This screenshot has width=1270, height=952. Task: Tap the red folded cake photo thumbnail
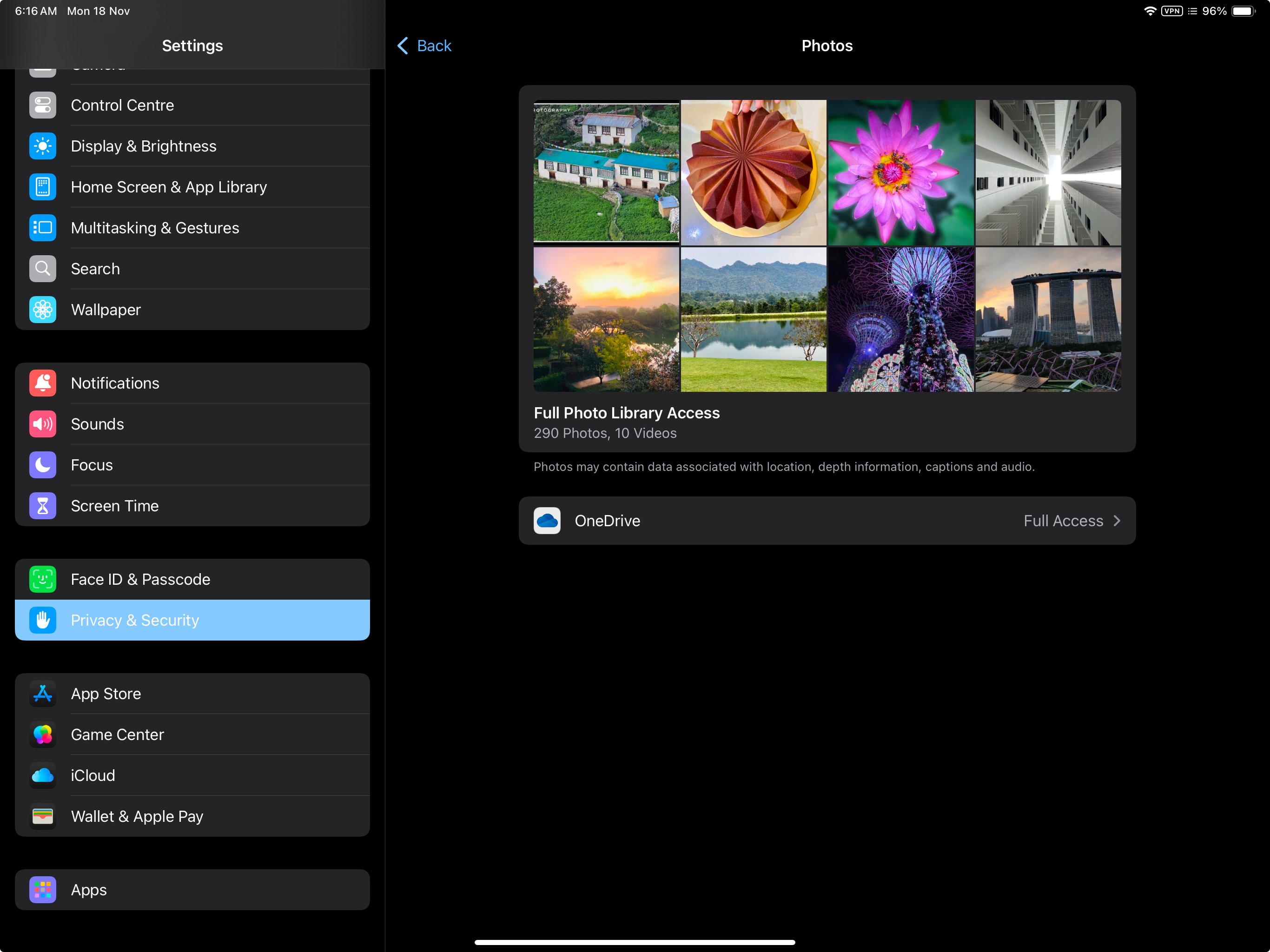pyautogui.click(x=753, y=172)
